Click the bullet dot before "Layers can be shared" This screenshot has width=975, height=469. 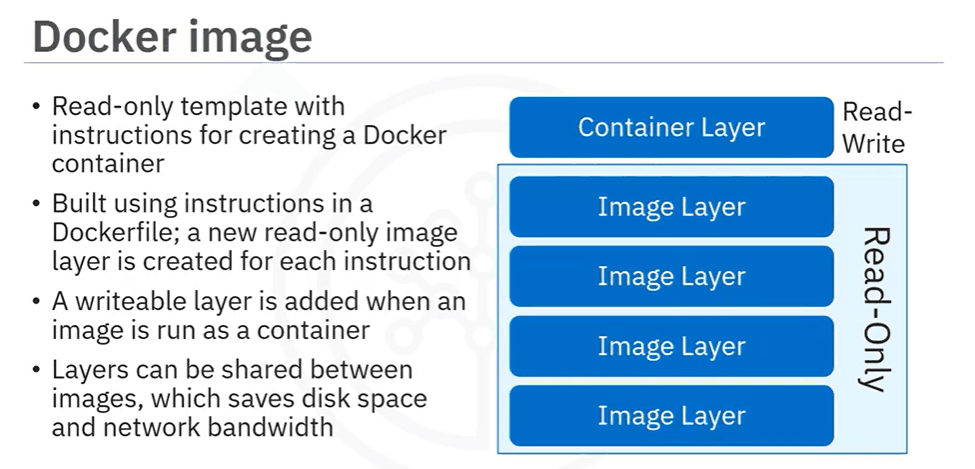(x=37, y=371)
